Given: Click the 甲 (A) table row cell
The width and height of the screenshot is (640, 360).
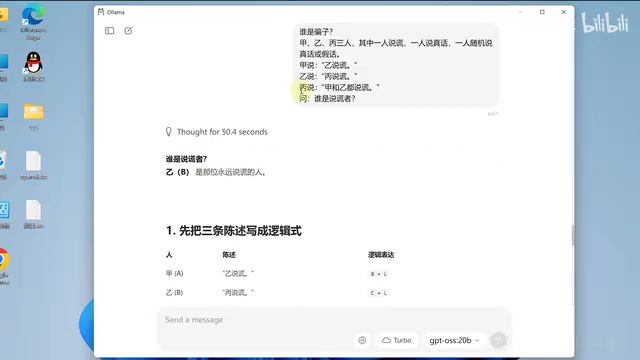Looking at the screenshot, I should click(x=174, y=273).
